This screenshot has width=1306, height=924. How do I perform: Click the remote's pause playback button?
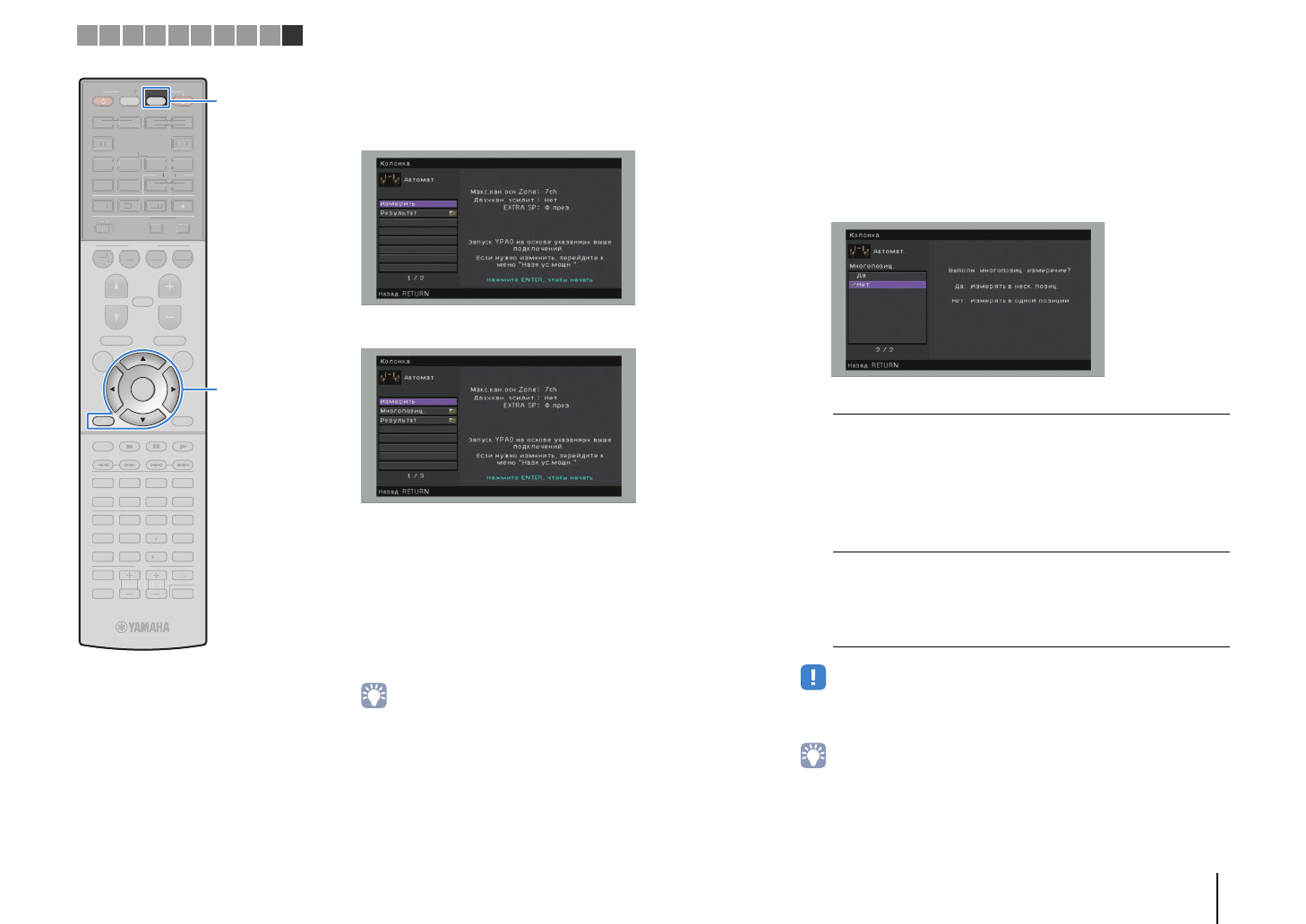[156, 446]
